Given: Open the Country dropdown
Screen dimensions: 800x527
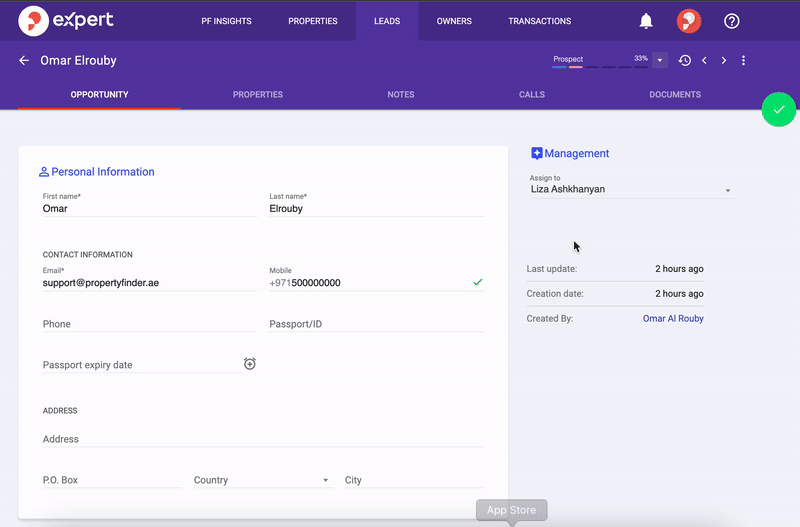Looking at the screenshot, I should pos(263,480).
